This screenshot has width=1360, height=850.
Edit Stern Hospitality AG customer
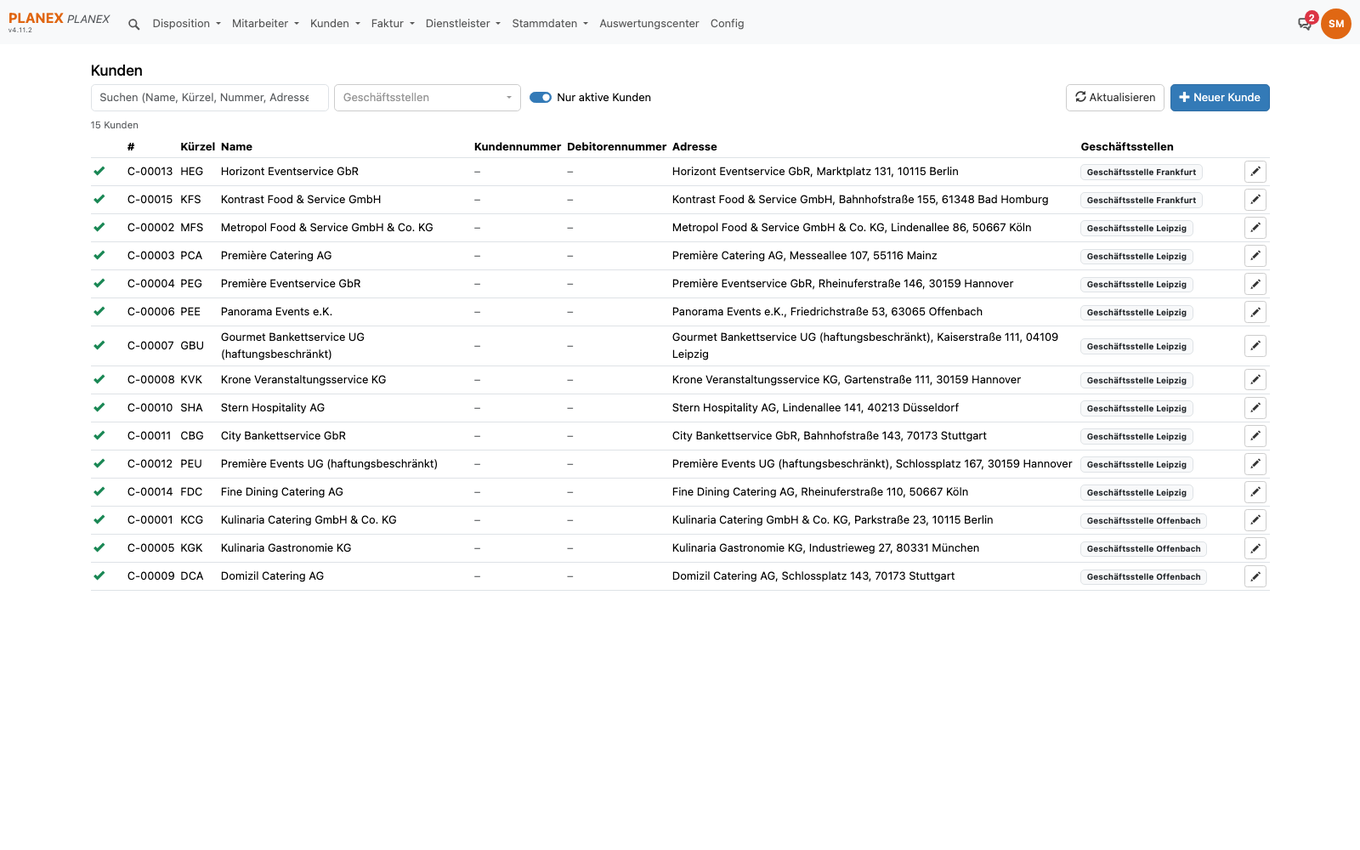1255,408
